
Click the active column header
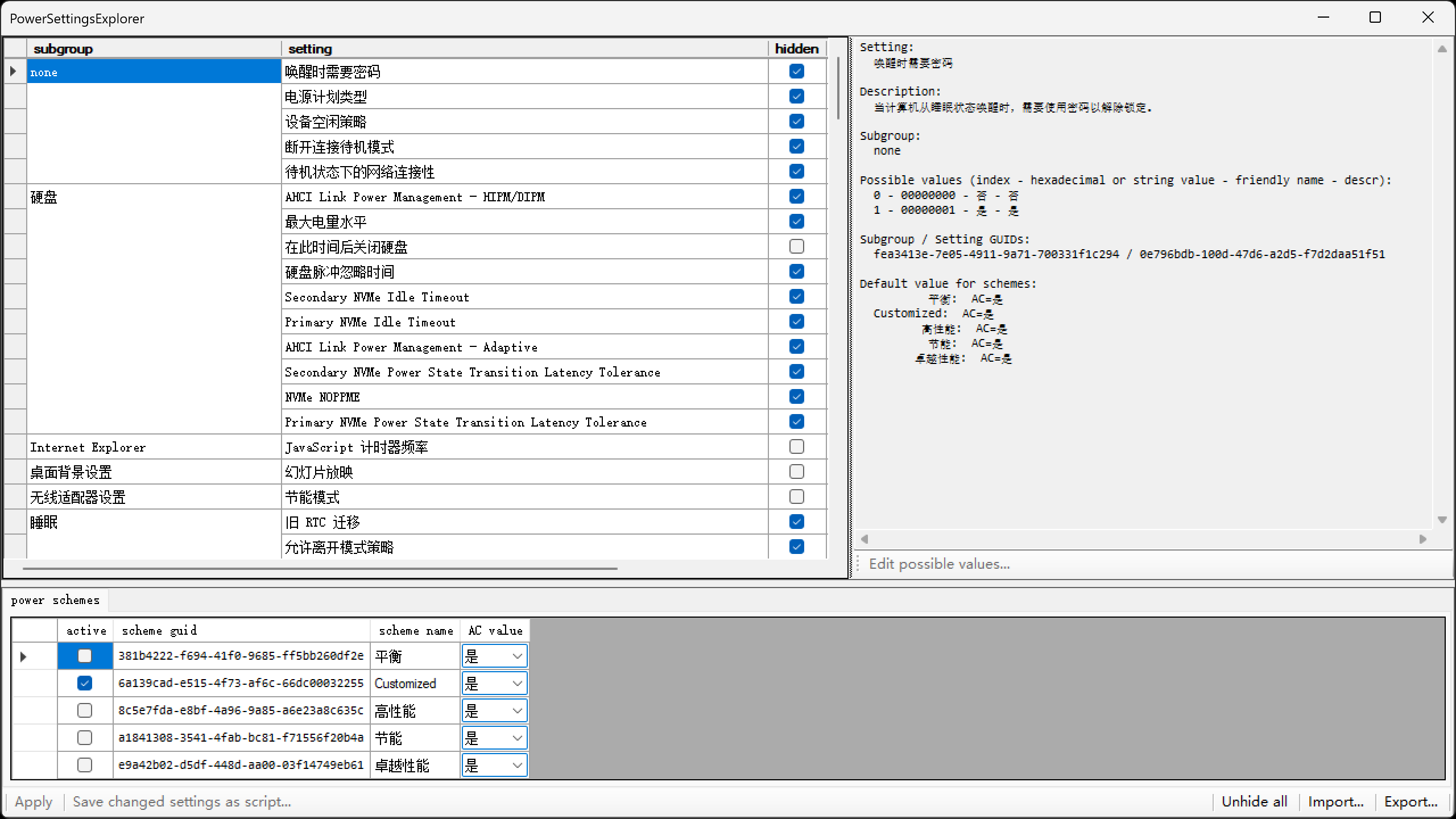coord(85,630)
